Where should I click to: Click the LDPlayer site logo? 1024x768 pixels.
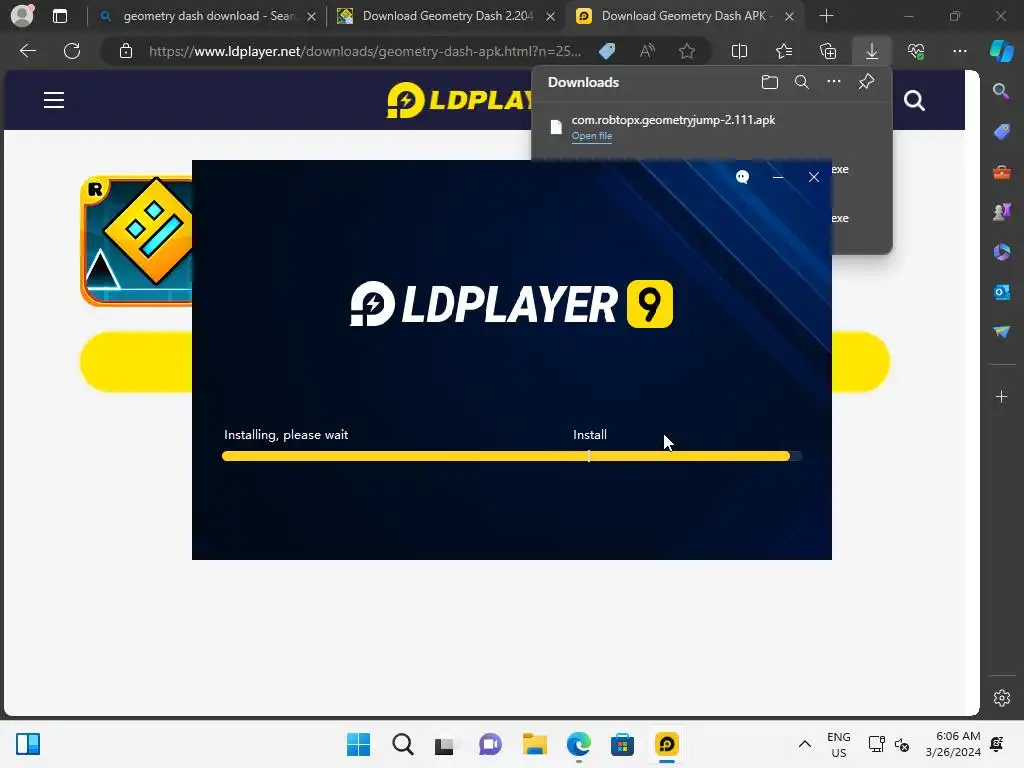click(x=459, y=100)
